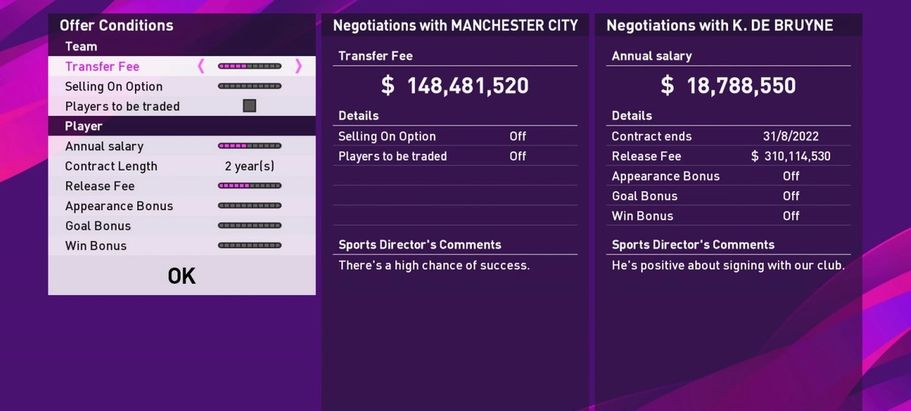
Task: Select the Contract Length row label
Action: coord(111,166)
